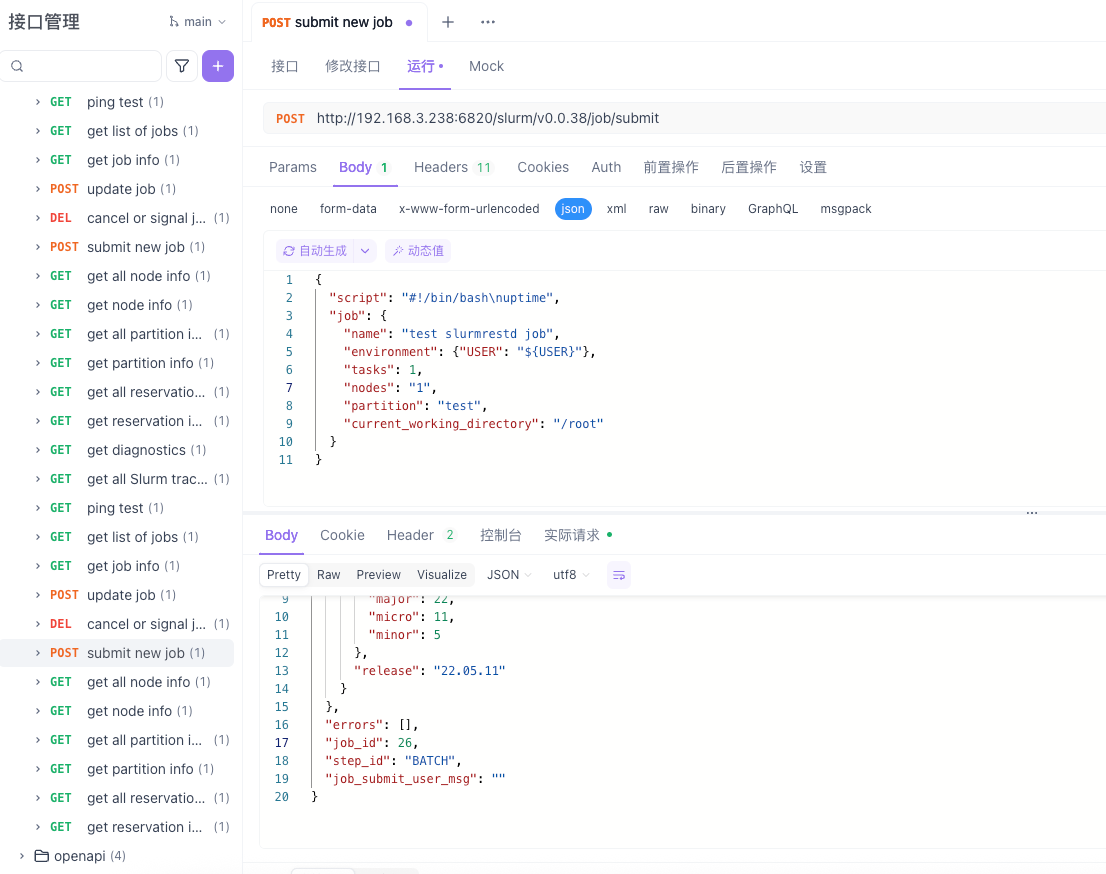This screenshot has width=1106, height=874.
Task: Click the 动态值 magic wand button
Action: point(418,251)
